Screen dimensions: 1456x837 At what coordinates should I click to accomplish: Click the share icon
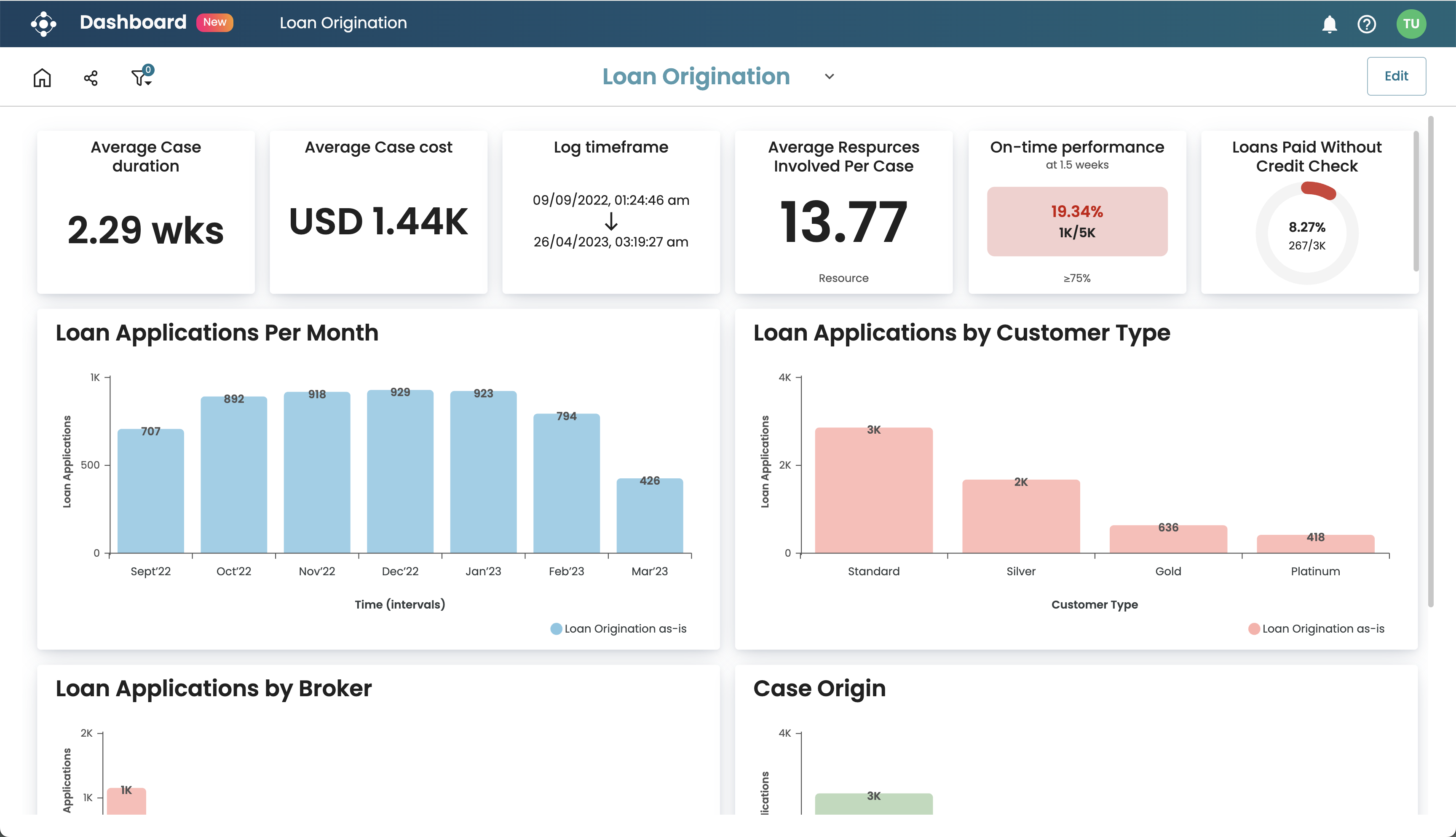91,78
